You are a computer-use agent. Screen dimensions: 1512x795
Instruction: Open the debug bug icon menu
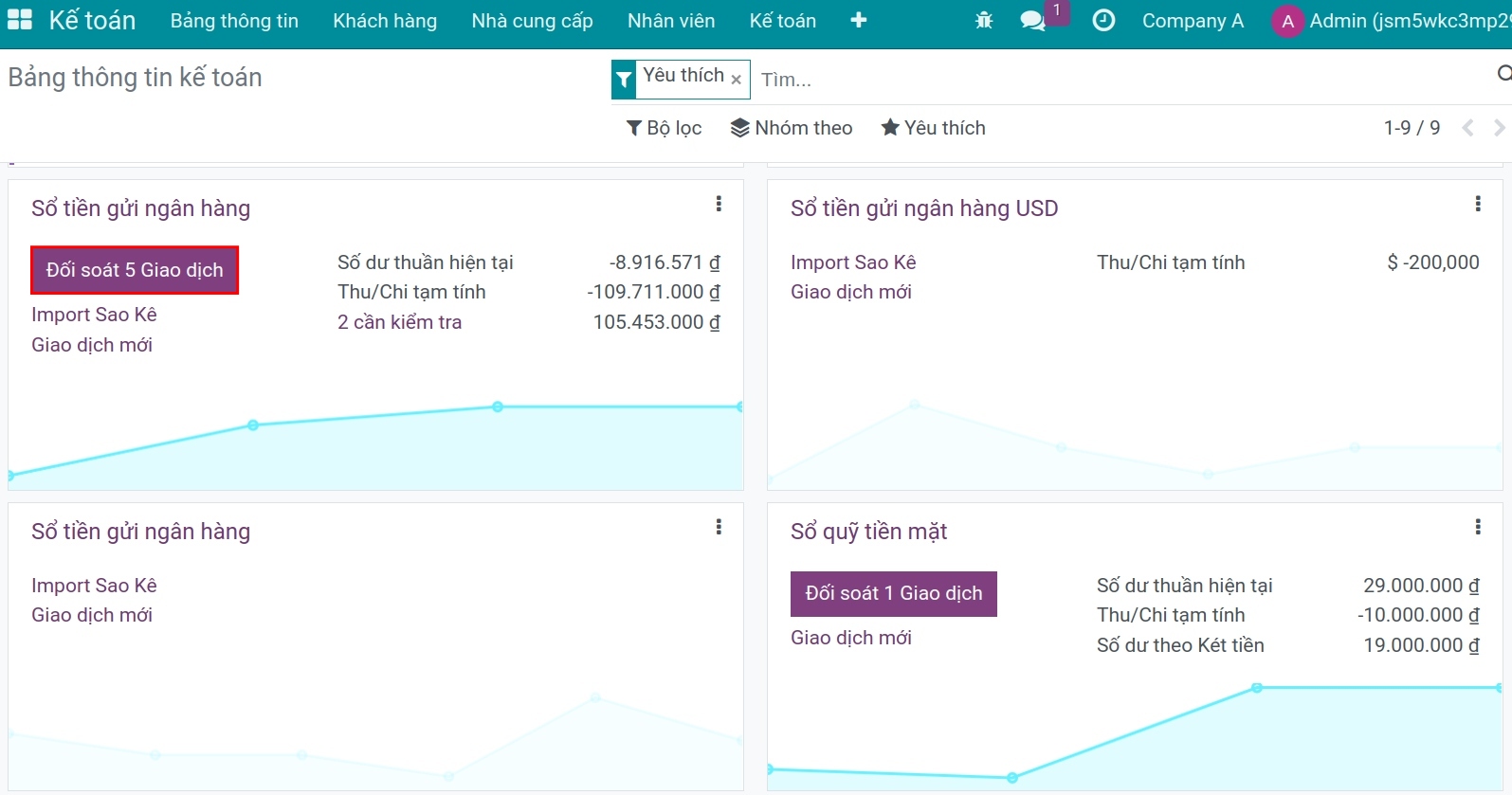tap(983, 20)
